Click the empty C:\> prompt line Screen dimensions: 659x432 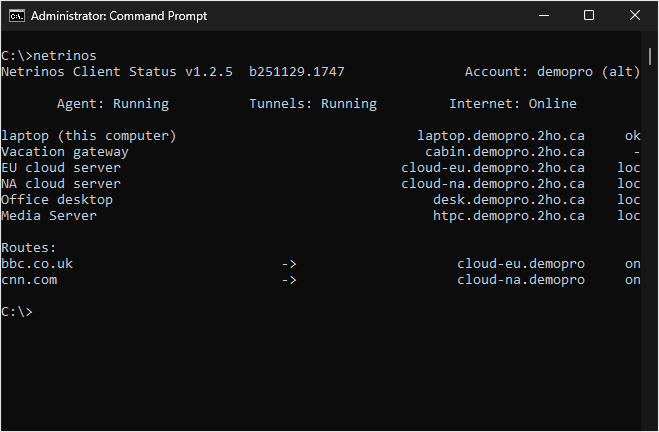(x=18, y=312)
